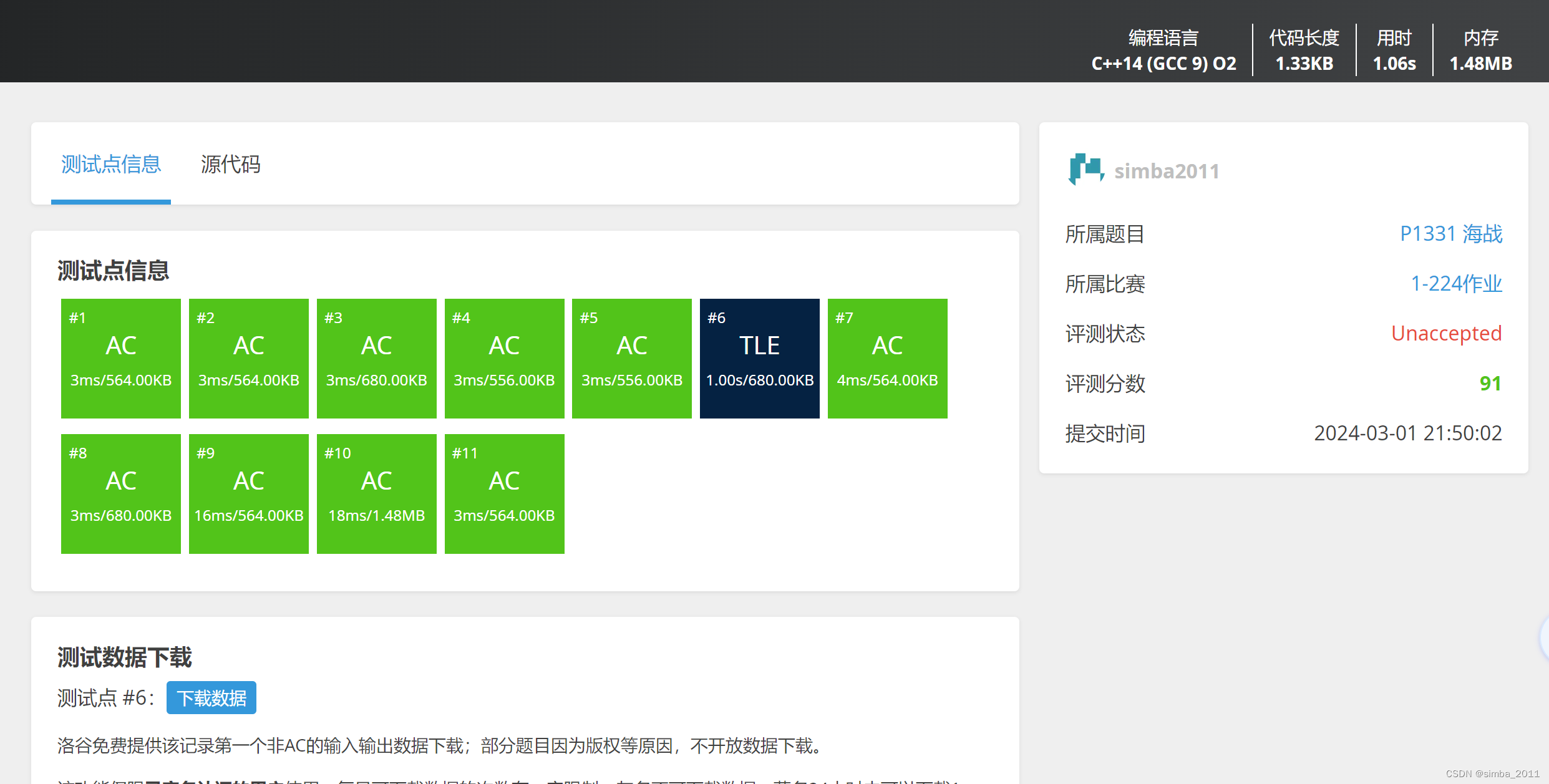Click the simba2011 user avatar icon
This screenshot has height=784, width=1549.
point(1085,170)
